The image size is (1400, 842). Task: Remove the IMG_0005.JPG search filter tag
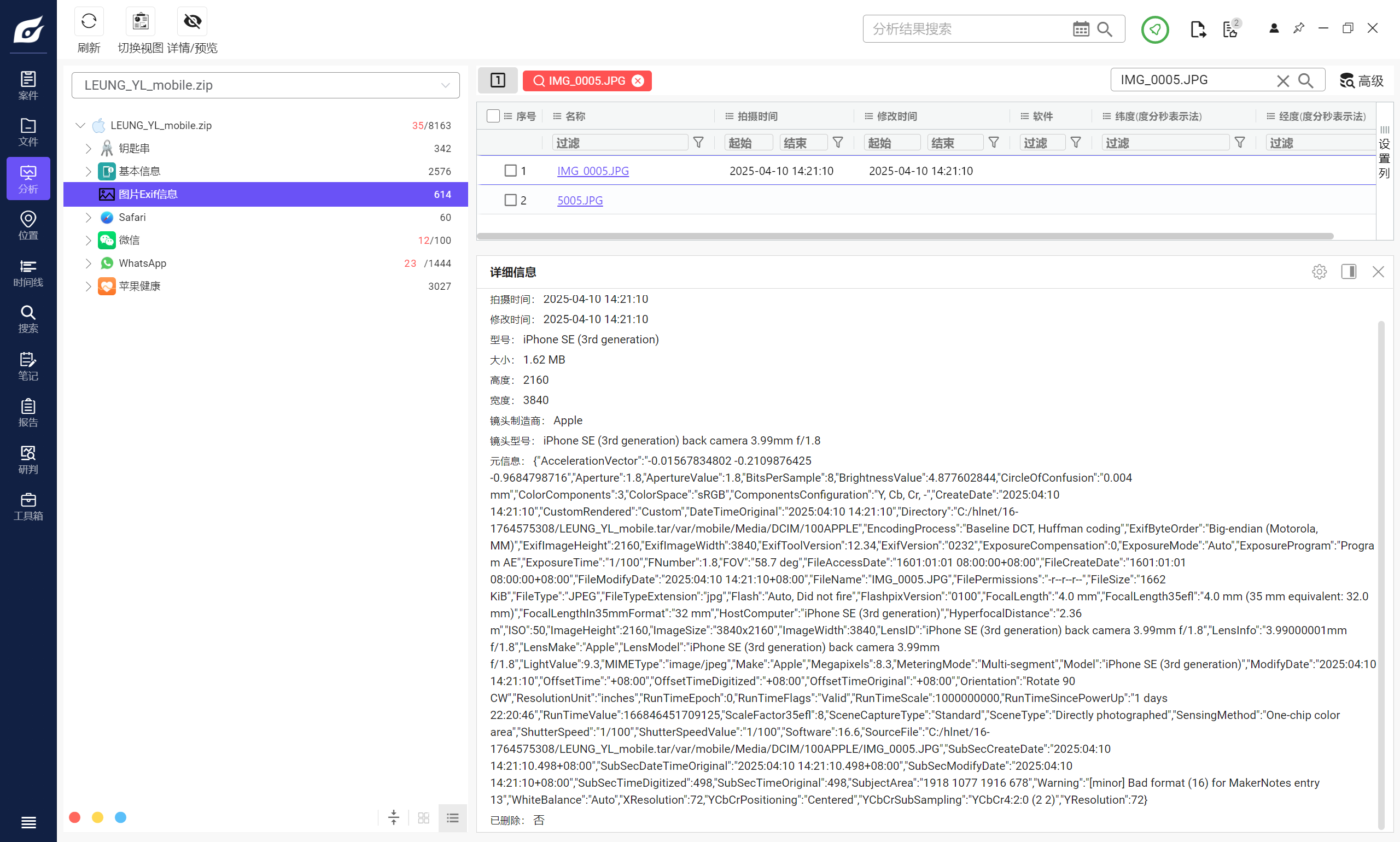638,80
